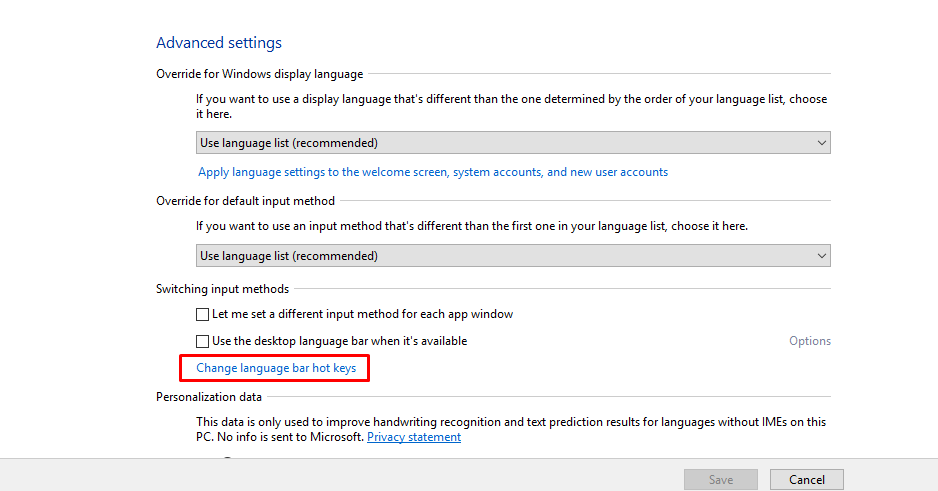This screenshot has width=938, height=491.
Task: Click the "Let me set a different input method" label
Action: pyautogui.click(x=363, y=314)
